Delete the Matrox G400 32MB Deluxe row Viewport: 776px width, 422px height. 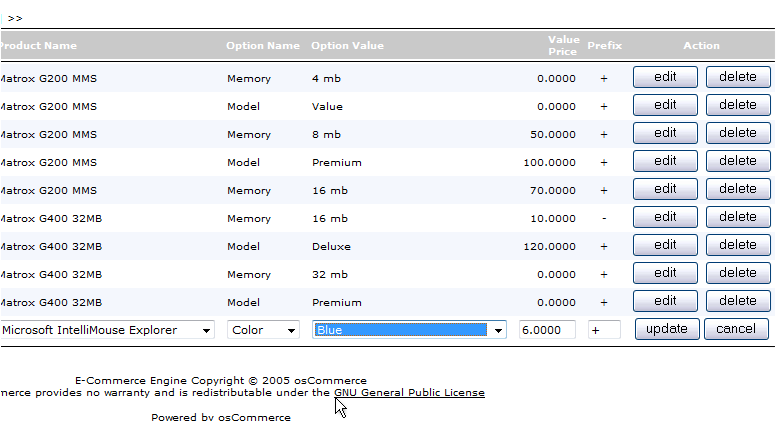(x=738, y=245)
